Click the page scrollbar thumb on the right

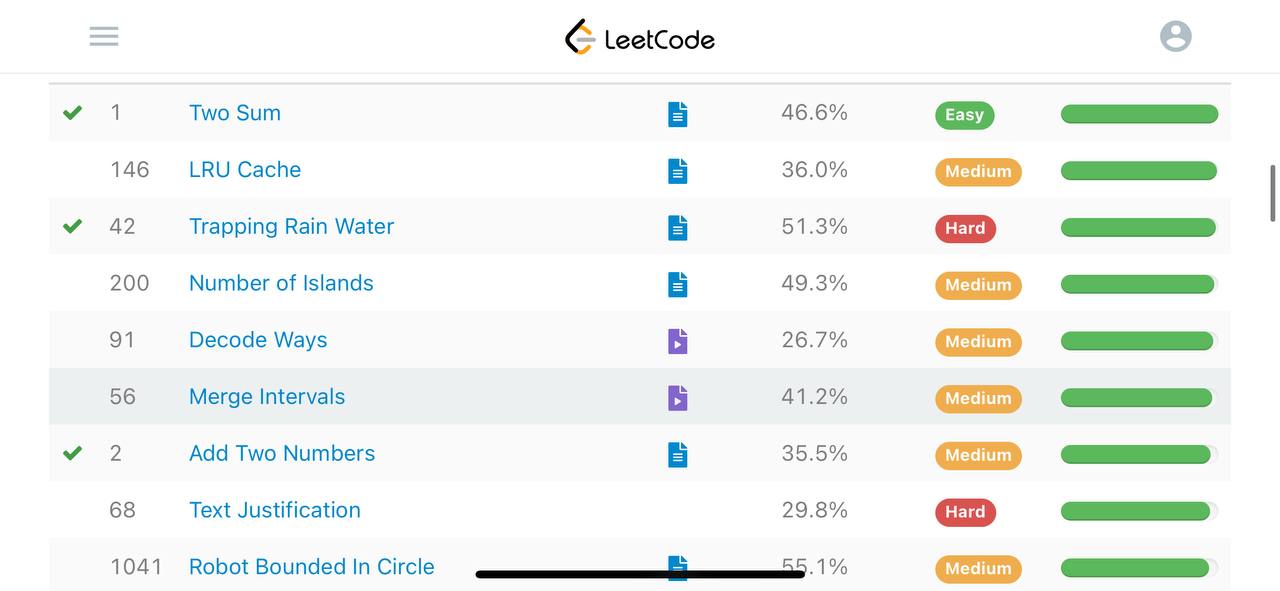coord(1273,193)
